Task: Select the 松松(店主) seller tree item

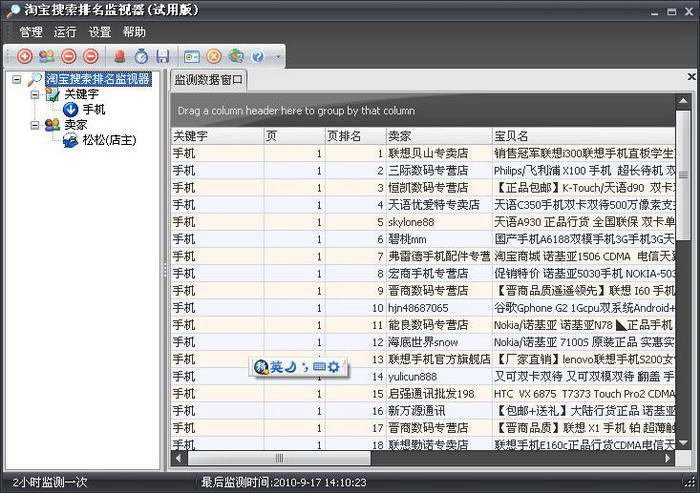Action: coord(108,140)
